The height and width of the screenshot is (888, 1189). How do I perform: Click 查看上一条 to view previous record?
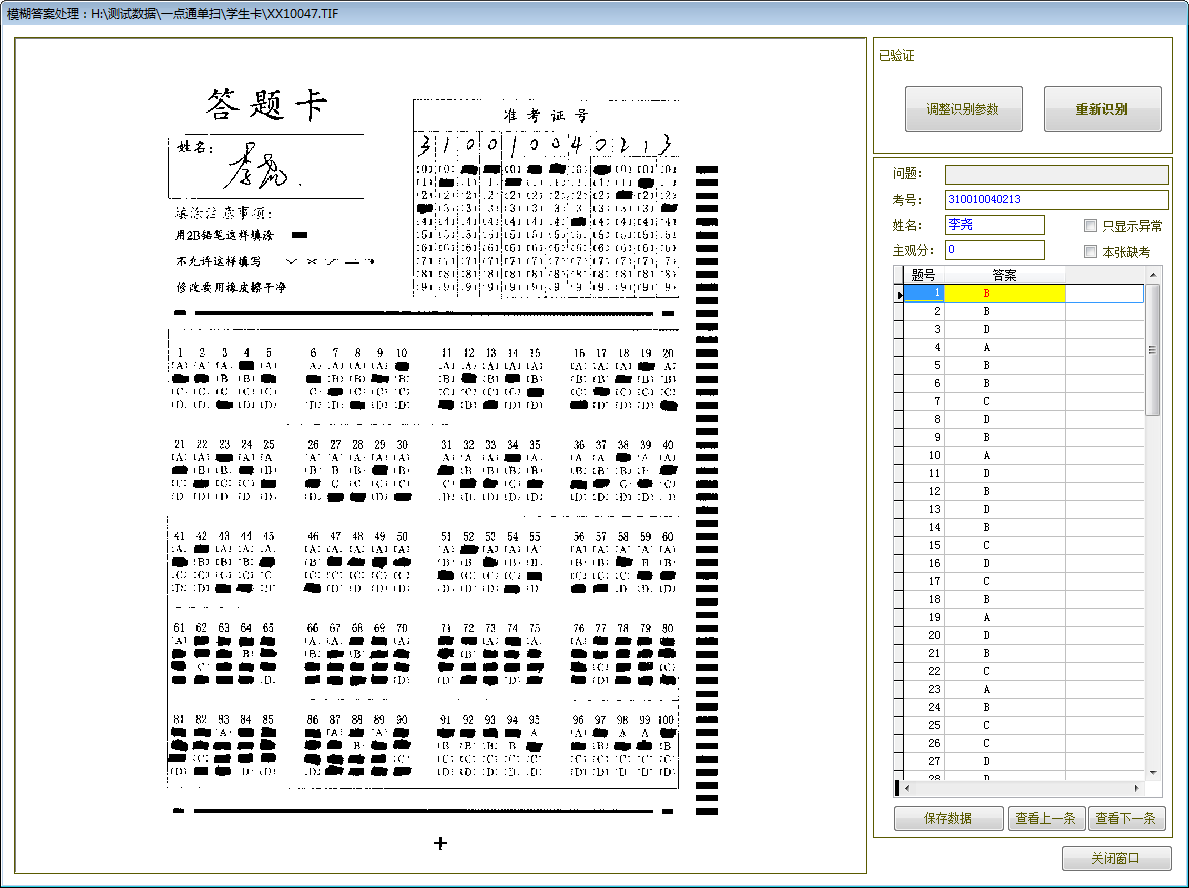(1046, 818)
